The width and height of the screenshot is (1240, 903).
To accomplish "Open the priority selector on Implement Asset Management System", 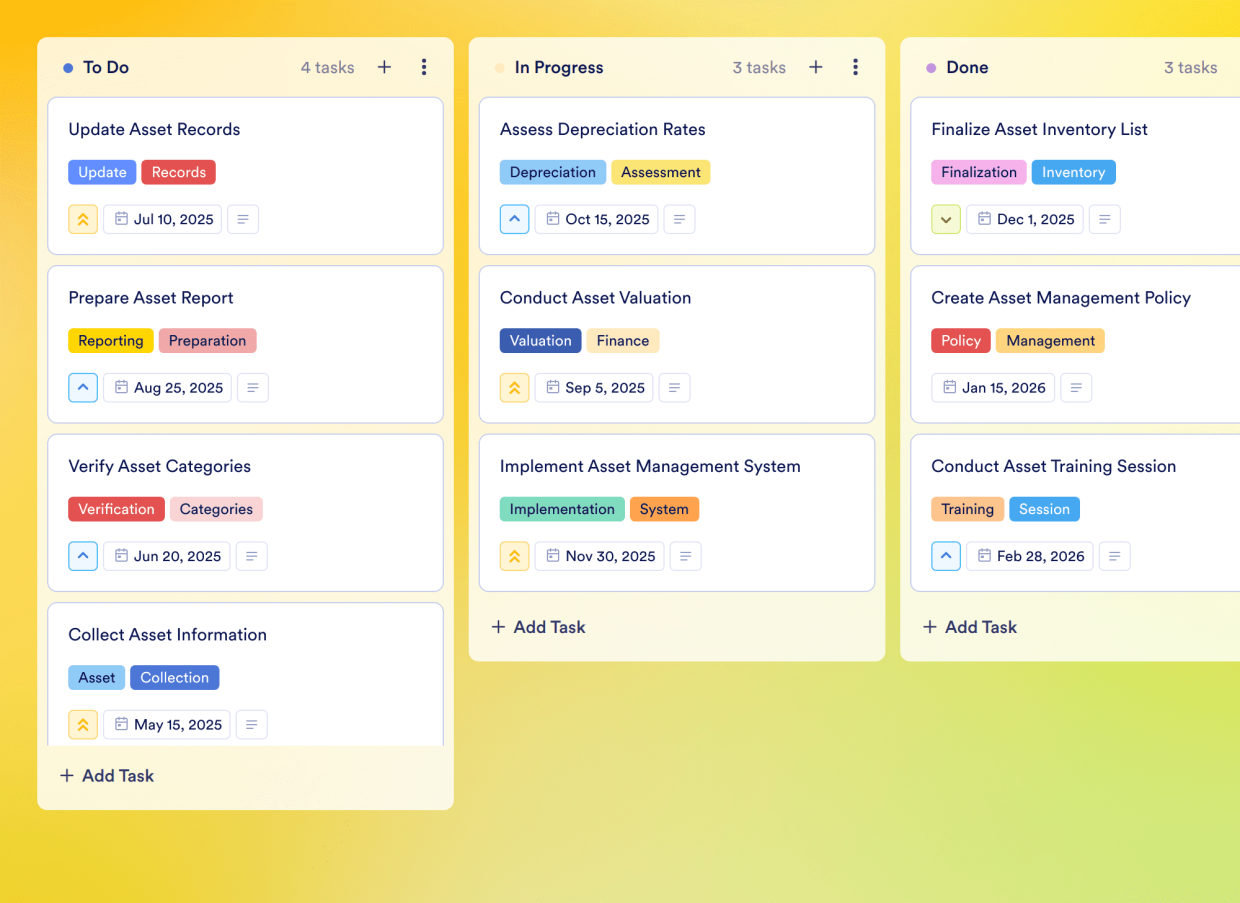I will [514, 556].
